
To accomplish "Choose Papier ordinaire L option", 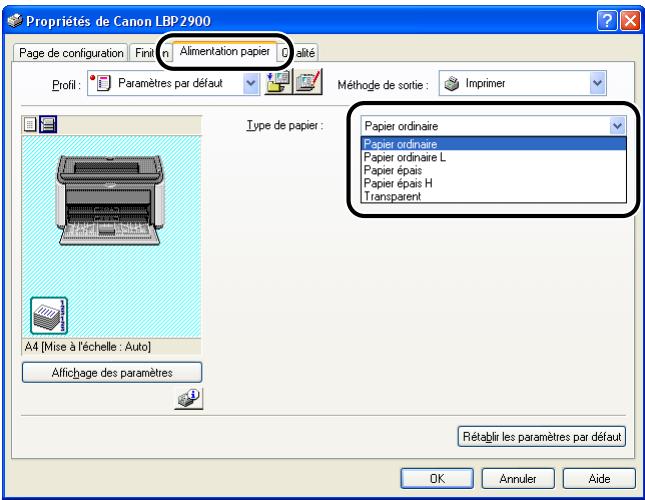I will coord(494,157).
